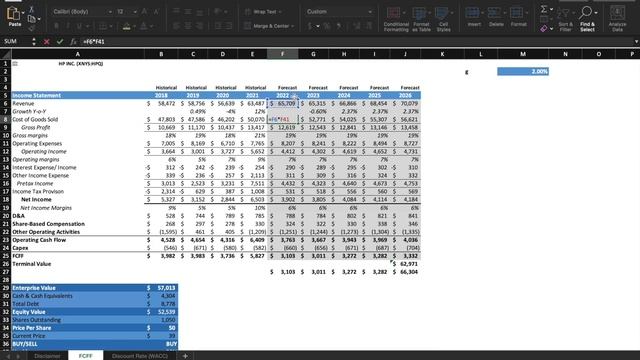Align cell content to top

coord(176,12)
